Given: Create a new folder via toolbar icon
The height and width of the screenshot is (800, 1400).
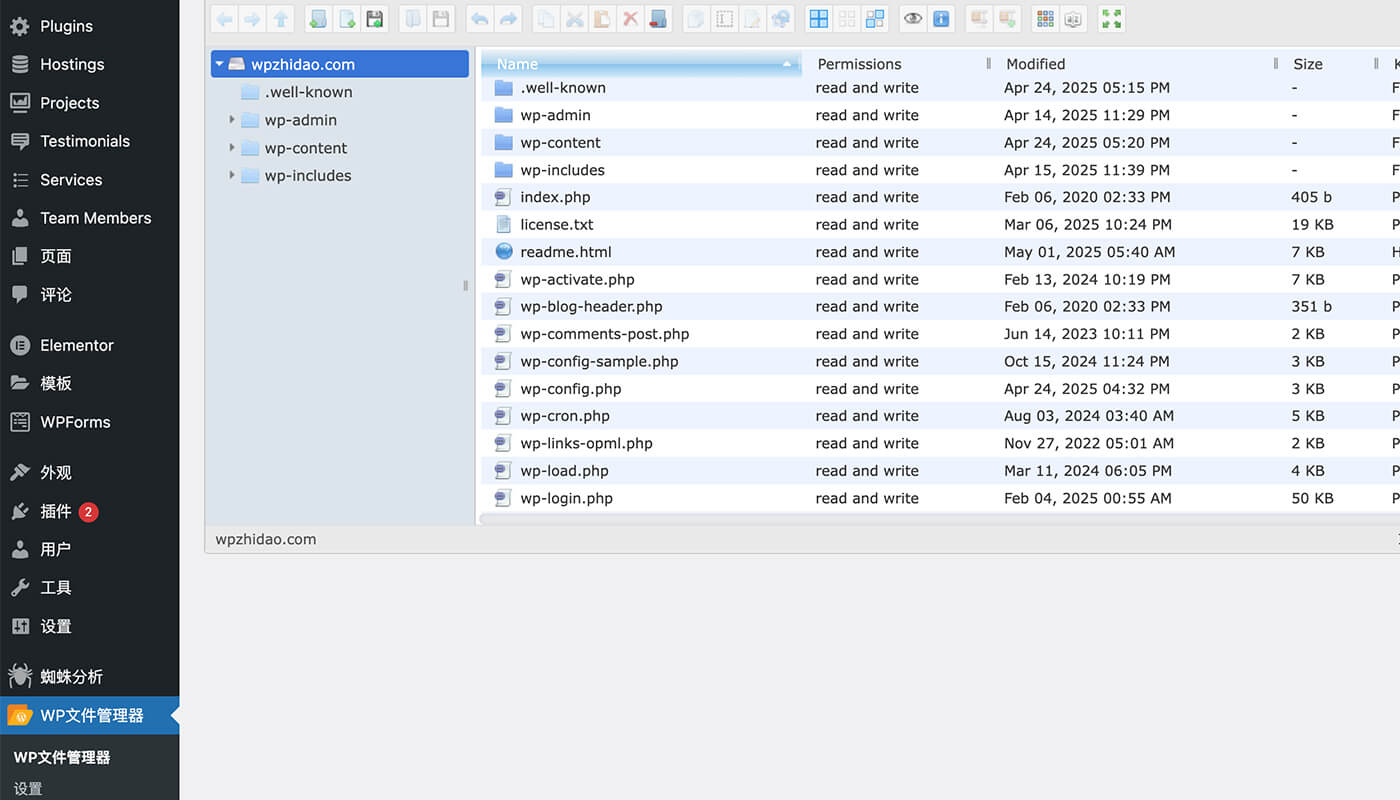Looking at the screenshot, I should pyautogui.click(x=317, y=18).
